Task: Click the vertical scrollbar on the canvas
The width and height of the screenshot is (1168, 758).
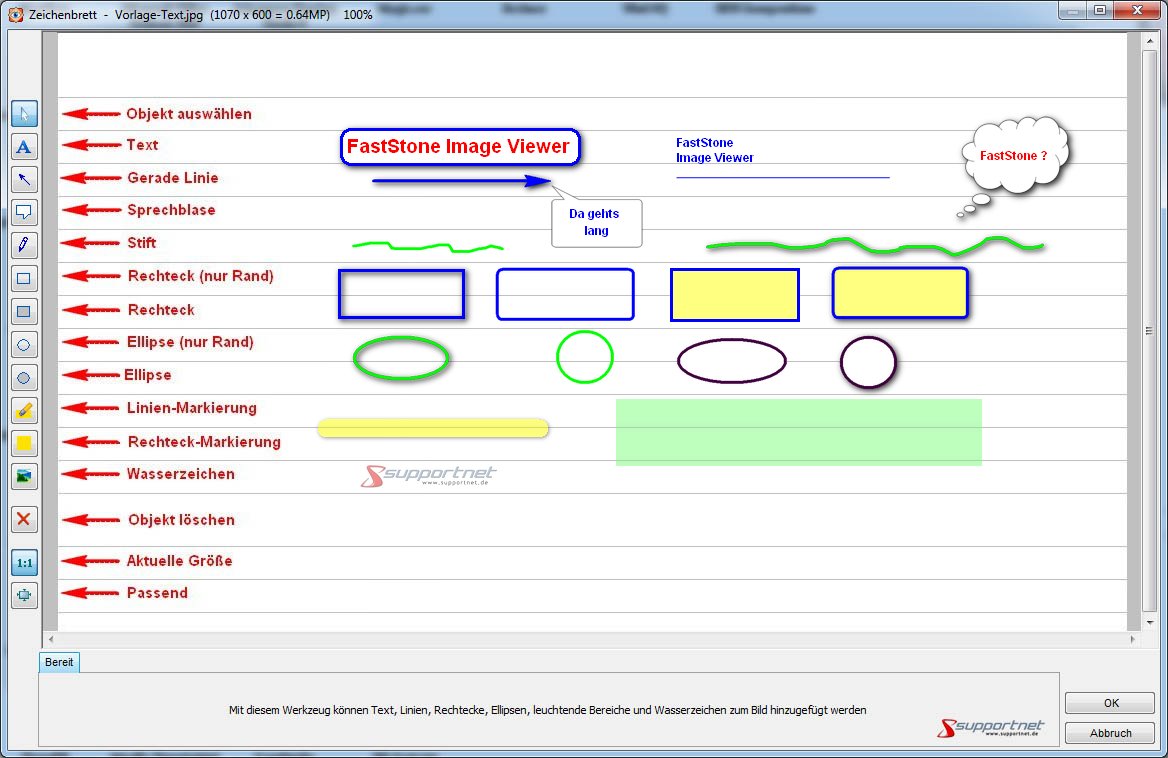Action: coord(1149,330)
